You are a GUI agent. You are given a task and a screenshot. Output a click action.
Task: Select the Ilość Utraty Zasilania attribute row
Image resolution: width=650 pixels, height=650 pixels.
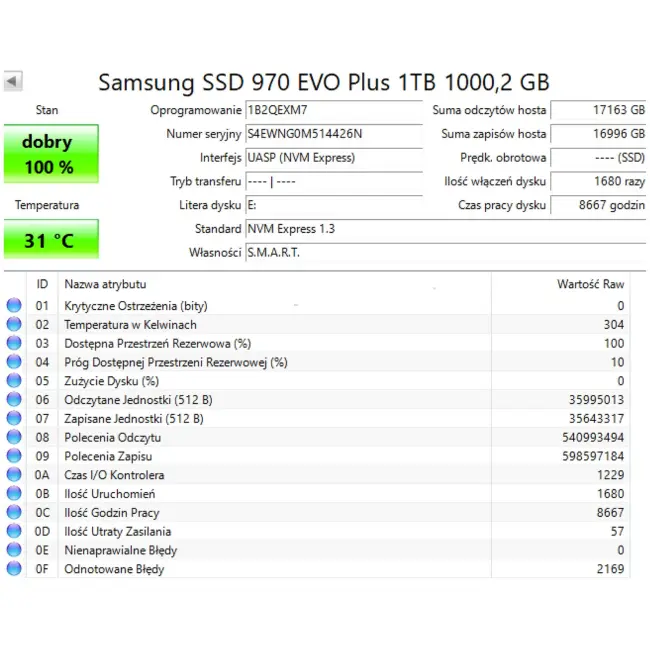tap(300, 531)
